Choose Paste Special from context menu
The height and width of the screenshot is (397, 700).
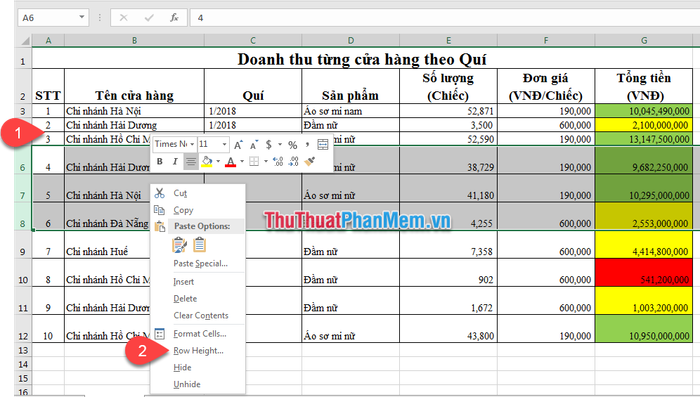[198, 263]
